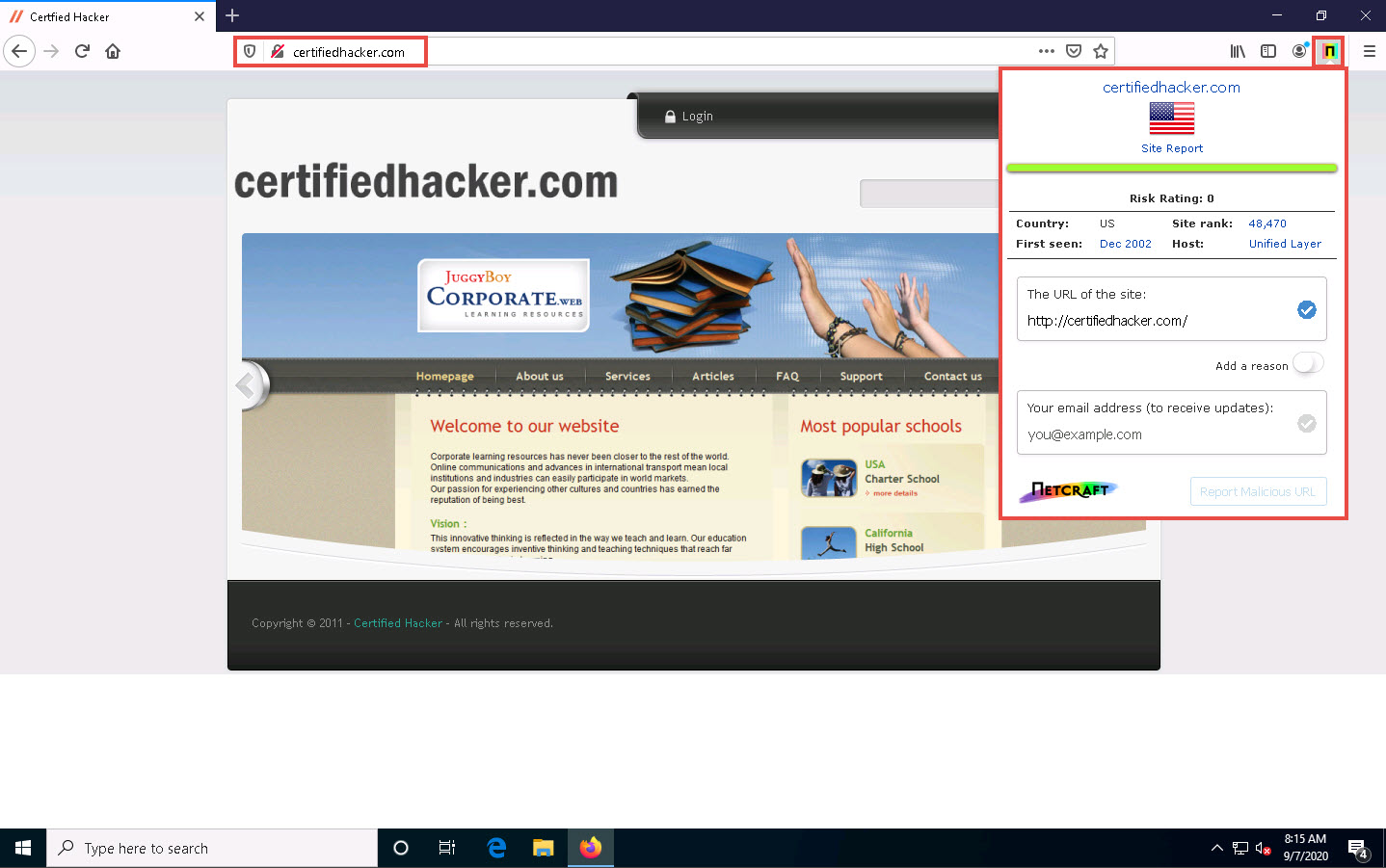This screenshot has height=868, width=1386.
Task: Save page to Pocket
Action: click(1074, 51)
